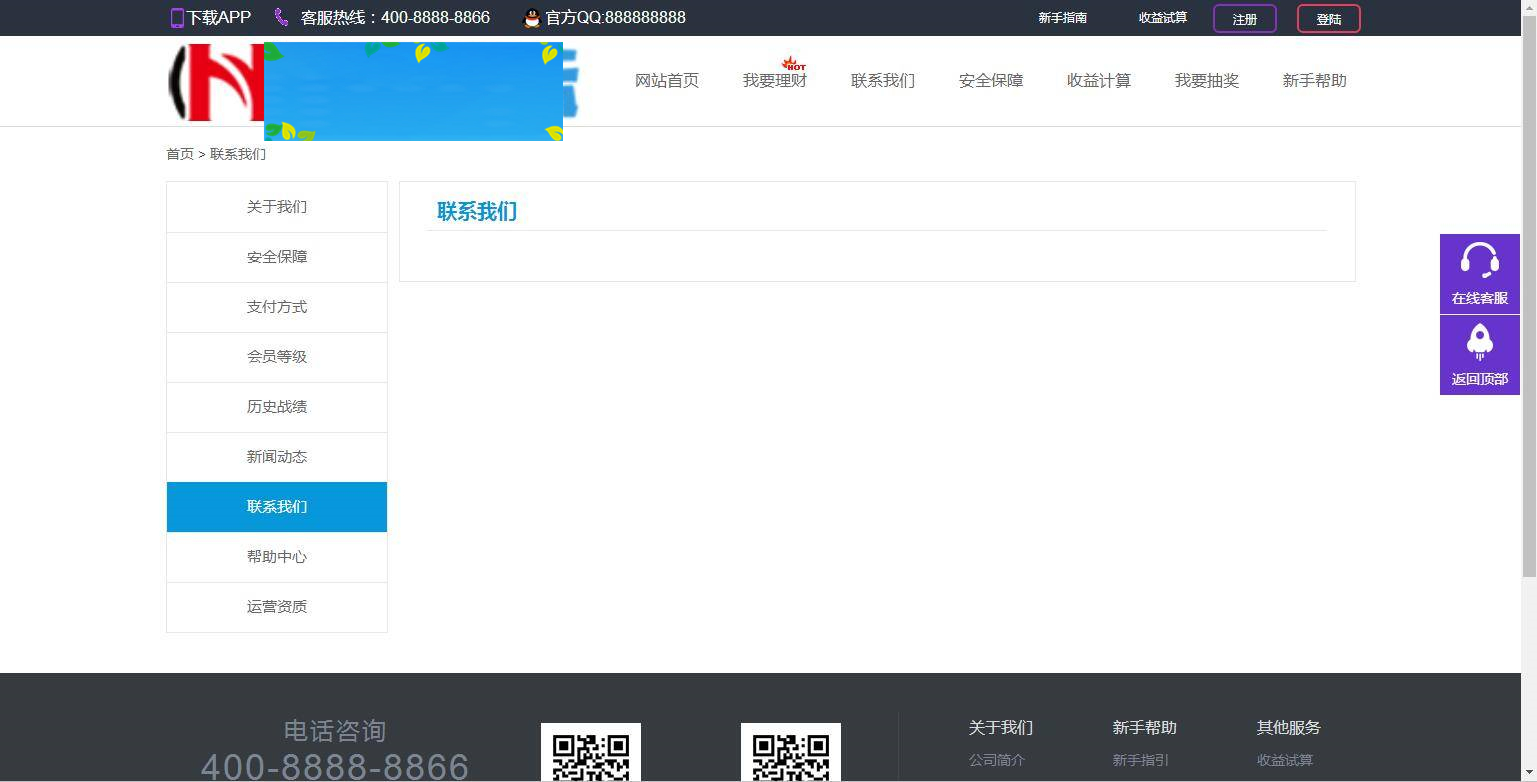This screenshot has height=782, width=1537.
Task: Navigate to 首页 via the breadcrumb link
Action: (180, 154)
